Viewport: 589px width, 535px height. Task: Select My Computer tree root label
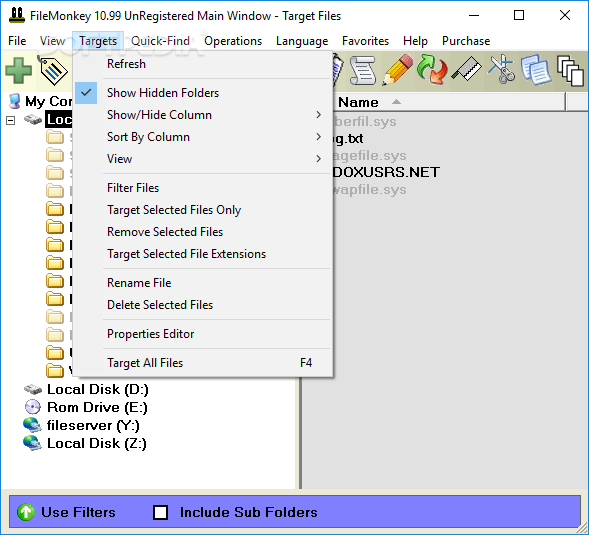pos(48,101)
